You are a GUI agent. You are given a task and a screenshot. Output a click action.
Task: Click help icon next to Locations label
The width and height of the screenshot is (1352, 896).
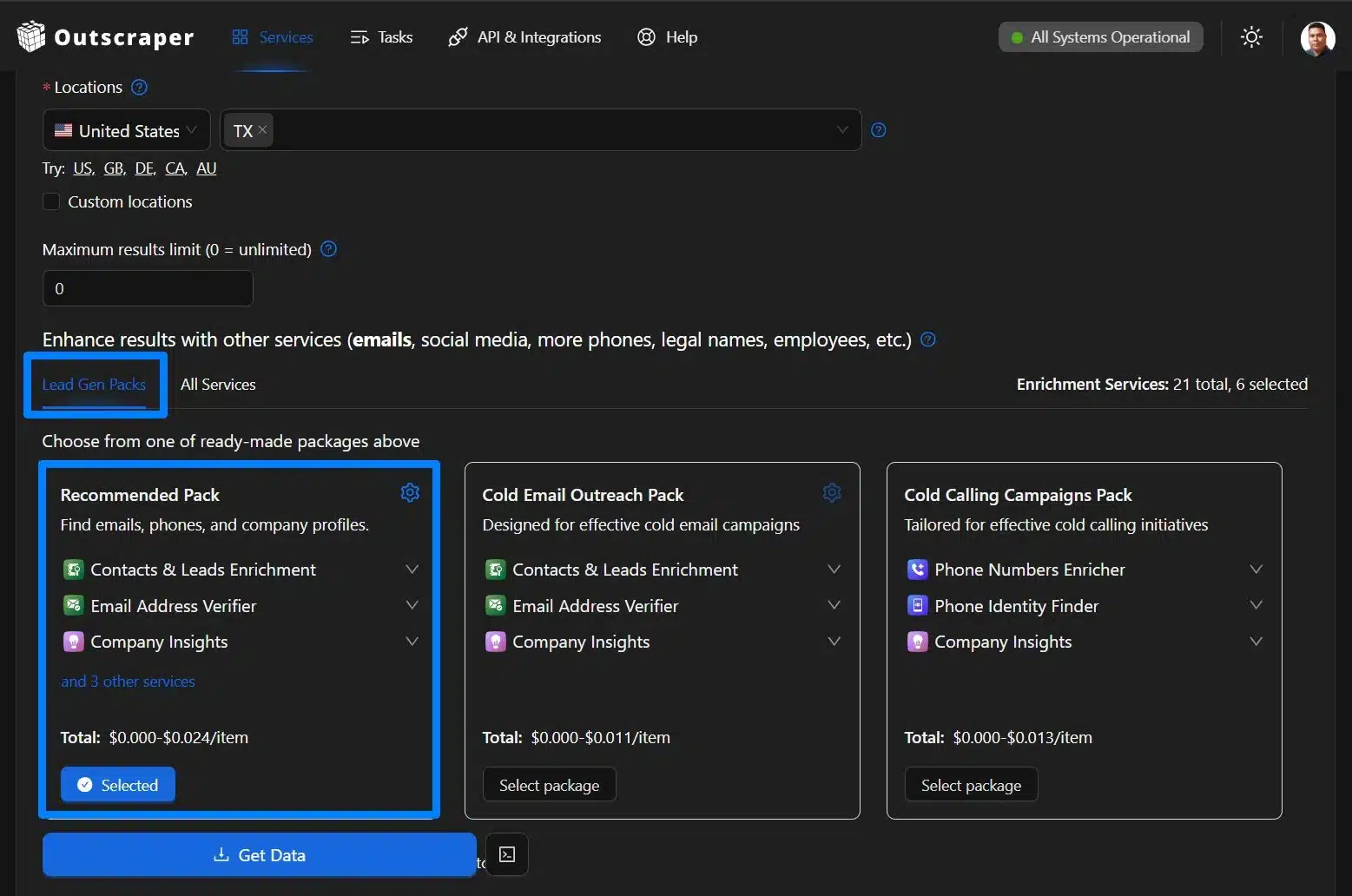tap(139, 88)
